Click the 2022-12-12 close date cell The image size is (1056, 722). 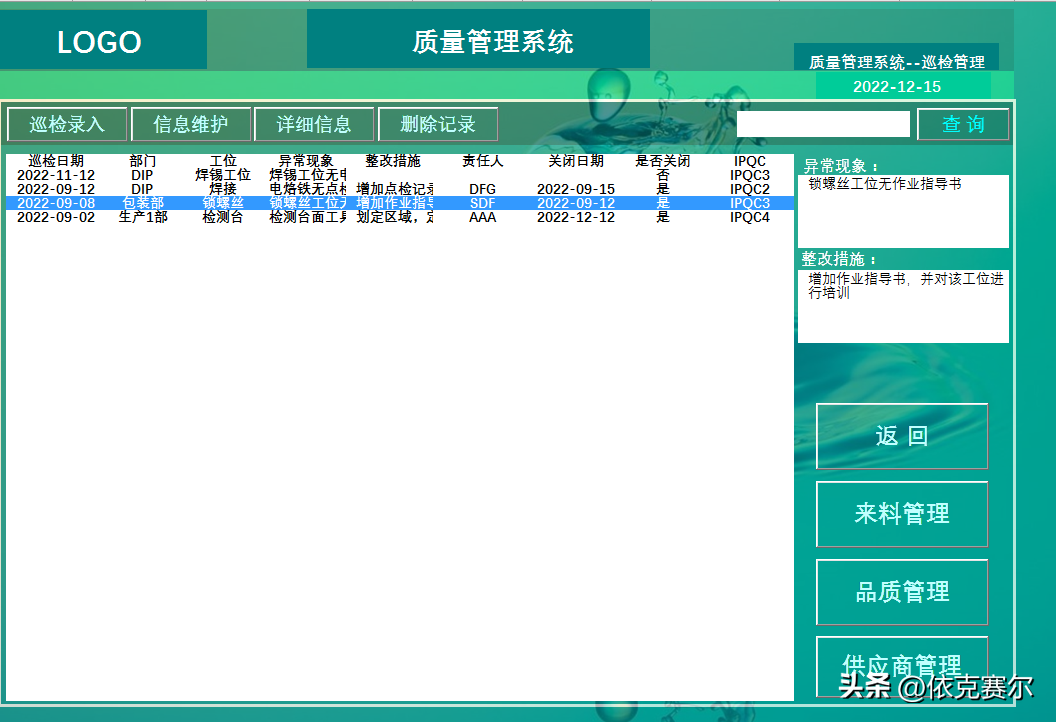coord(576,217)
